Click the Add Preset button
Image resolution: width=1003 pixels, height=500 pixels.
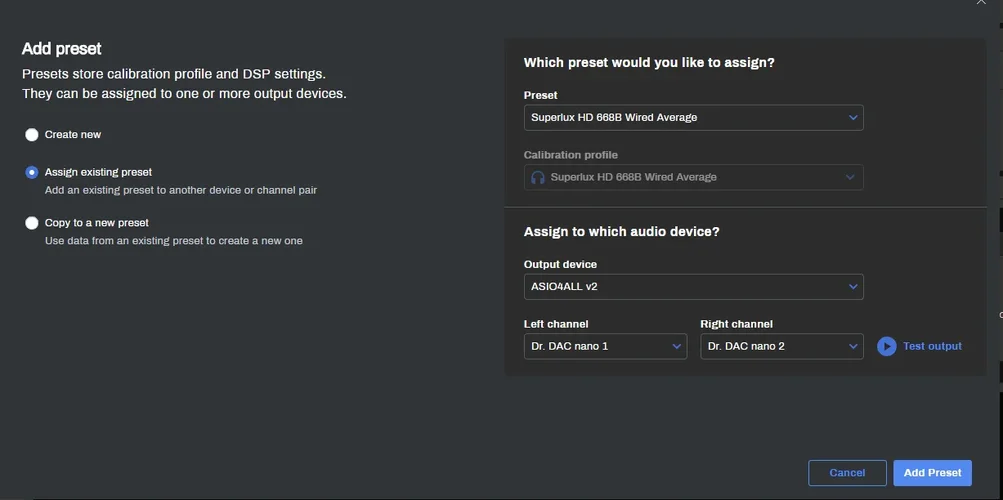932,473
